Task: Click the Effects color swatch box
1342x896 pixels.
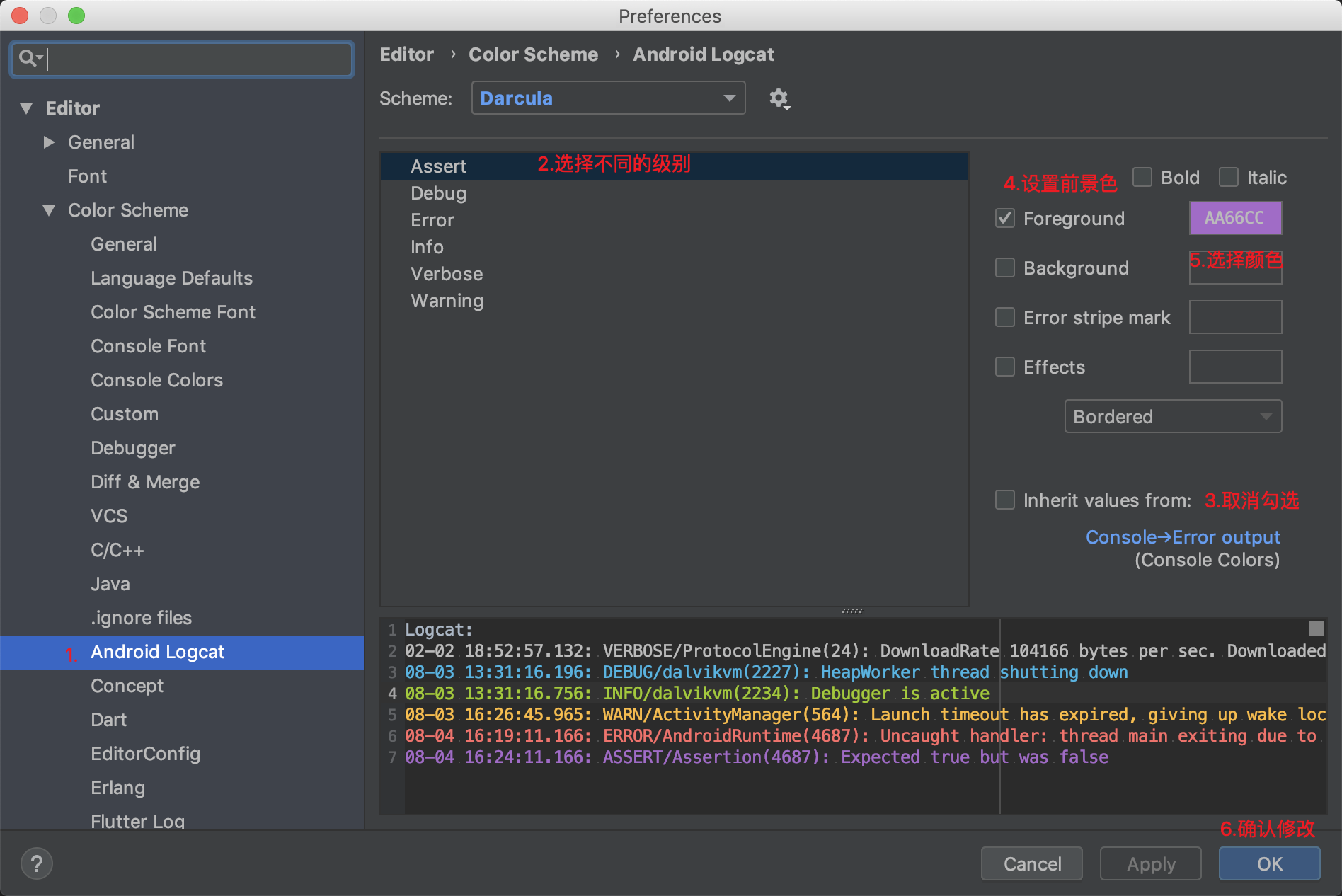Action: point(1235,367)
